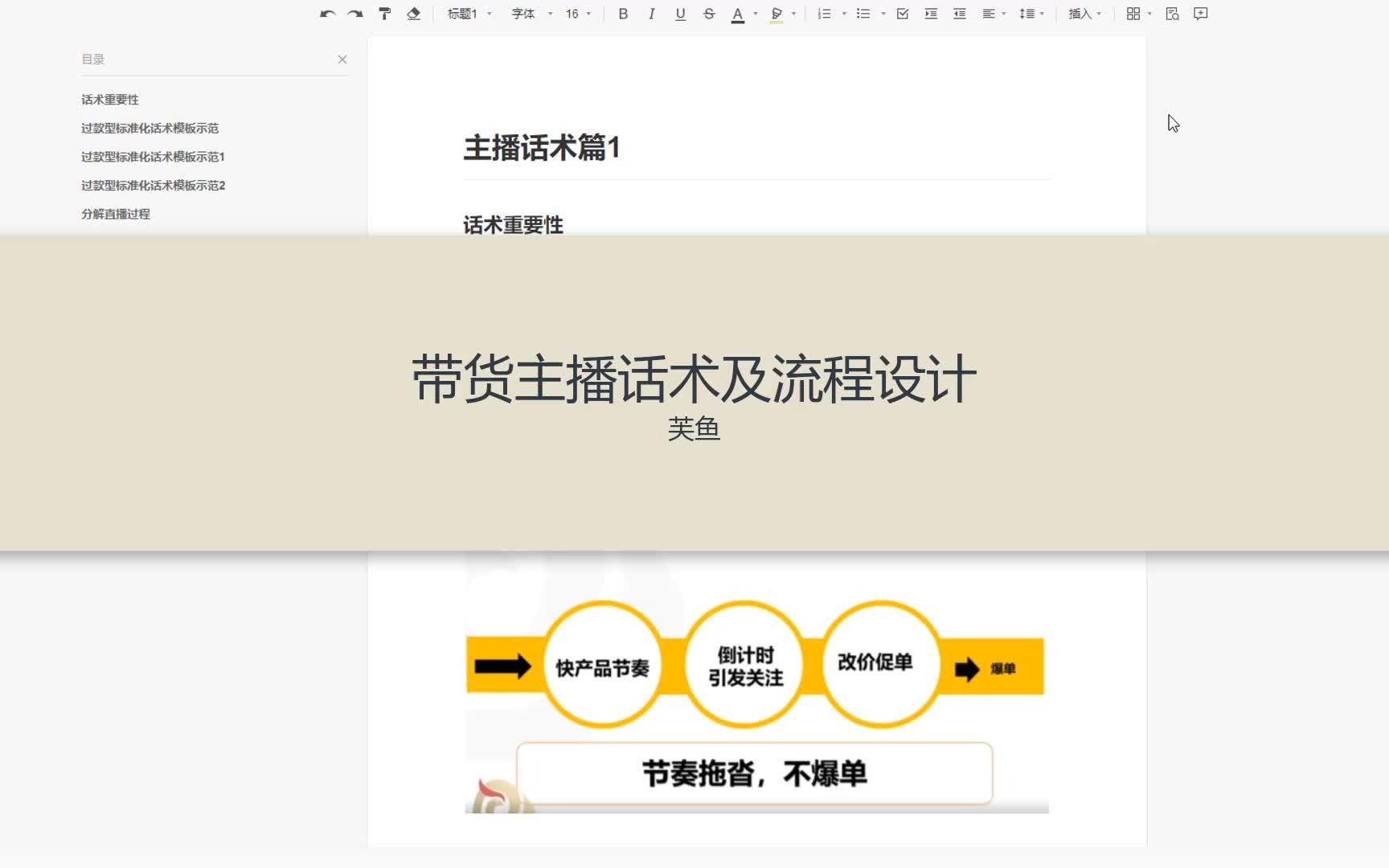Expand the highlight color picker arrow

pos(794,14)
